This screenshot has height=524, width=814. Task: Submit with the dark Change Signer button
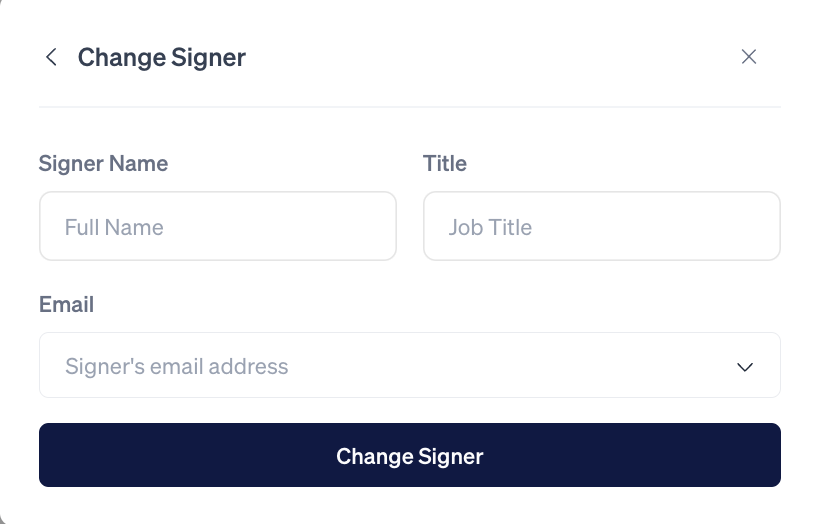click(x=410, y=455)
